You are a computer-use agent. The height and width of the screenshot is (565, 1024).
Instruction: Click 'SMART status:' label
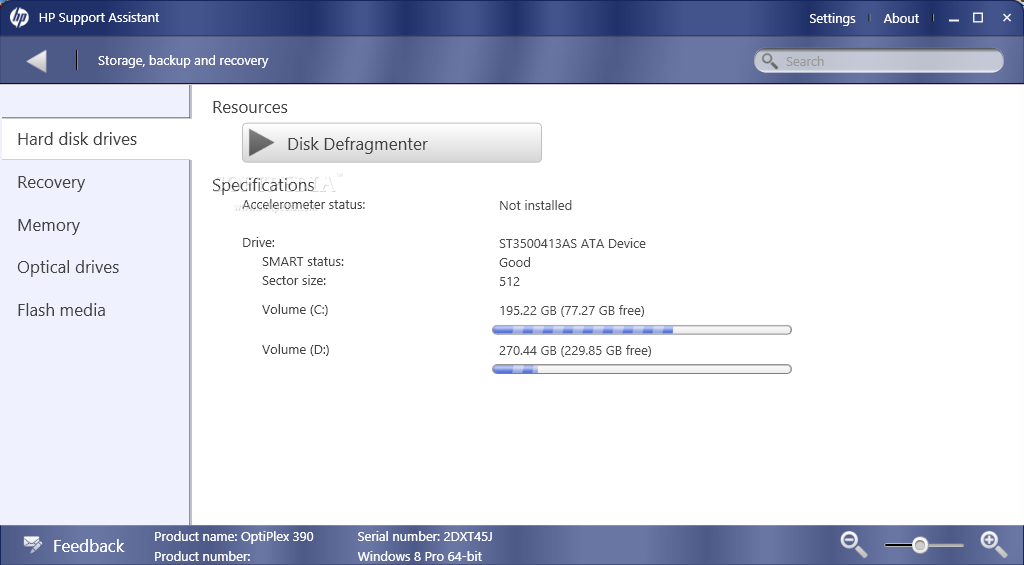click(303, 262)
